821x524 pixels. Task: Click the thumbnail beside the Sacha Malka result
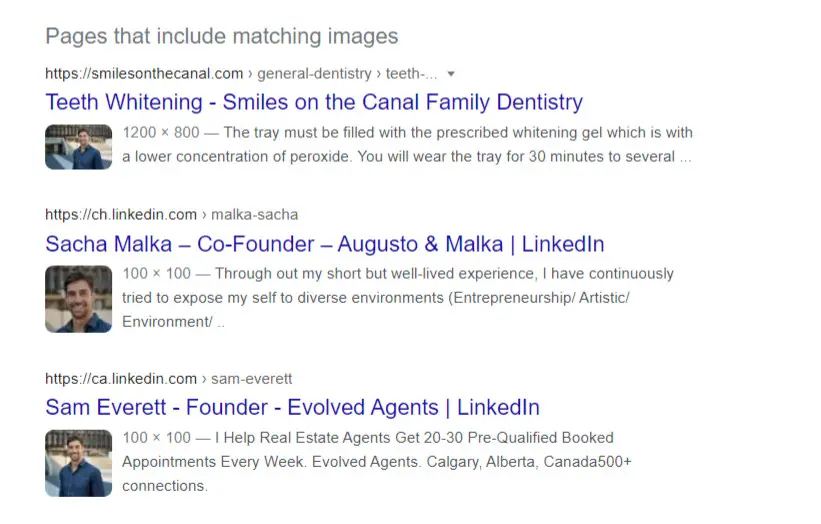click(x=79, y=299)
